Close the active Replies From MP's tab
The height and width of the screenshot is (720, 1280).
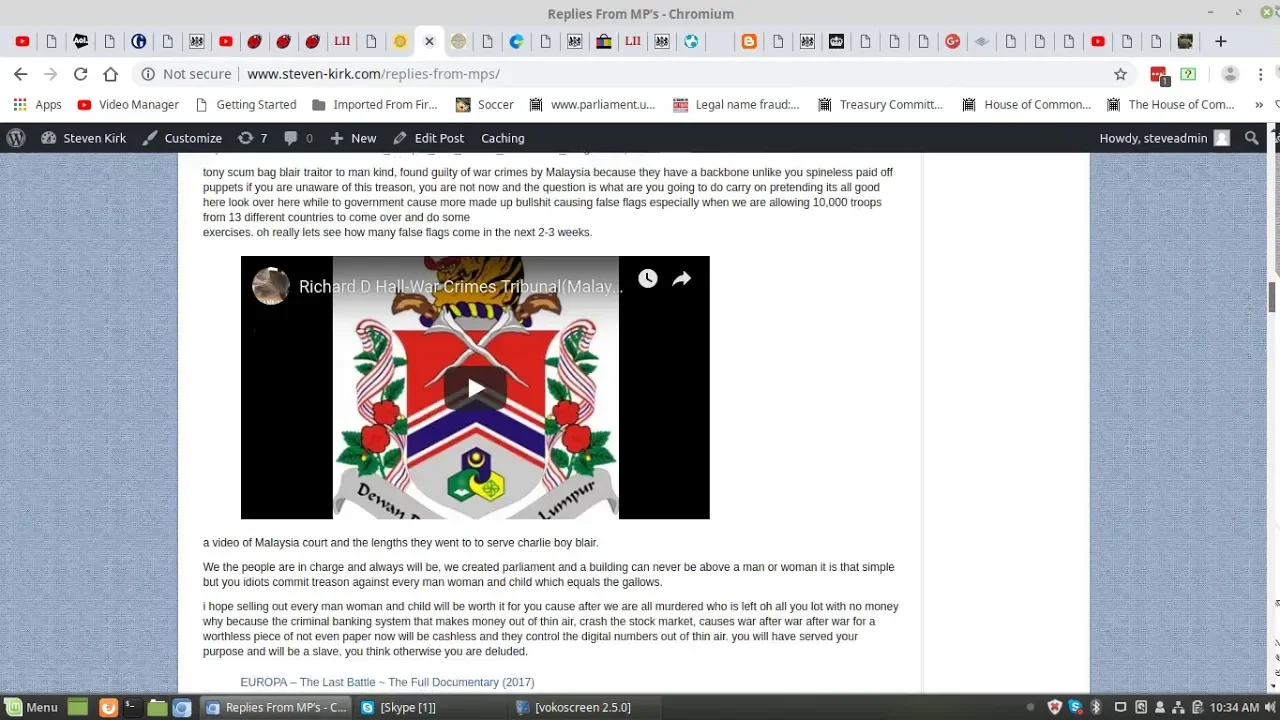(x=429, y=41)
